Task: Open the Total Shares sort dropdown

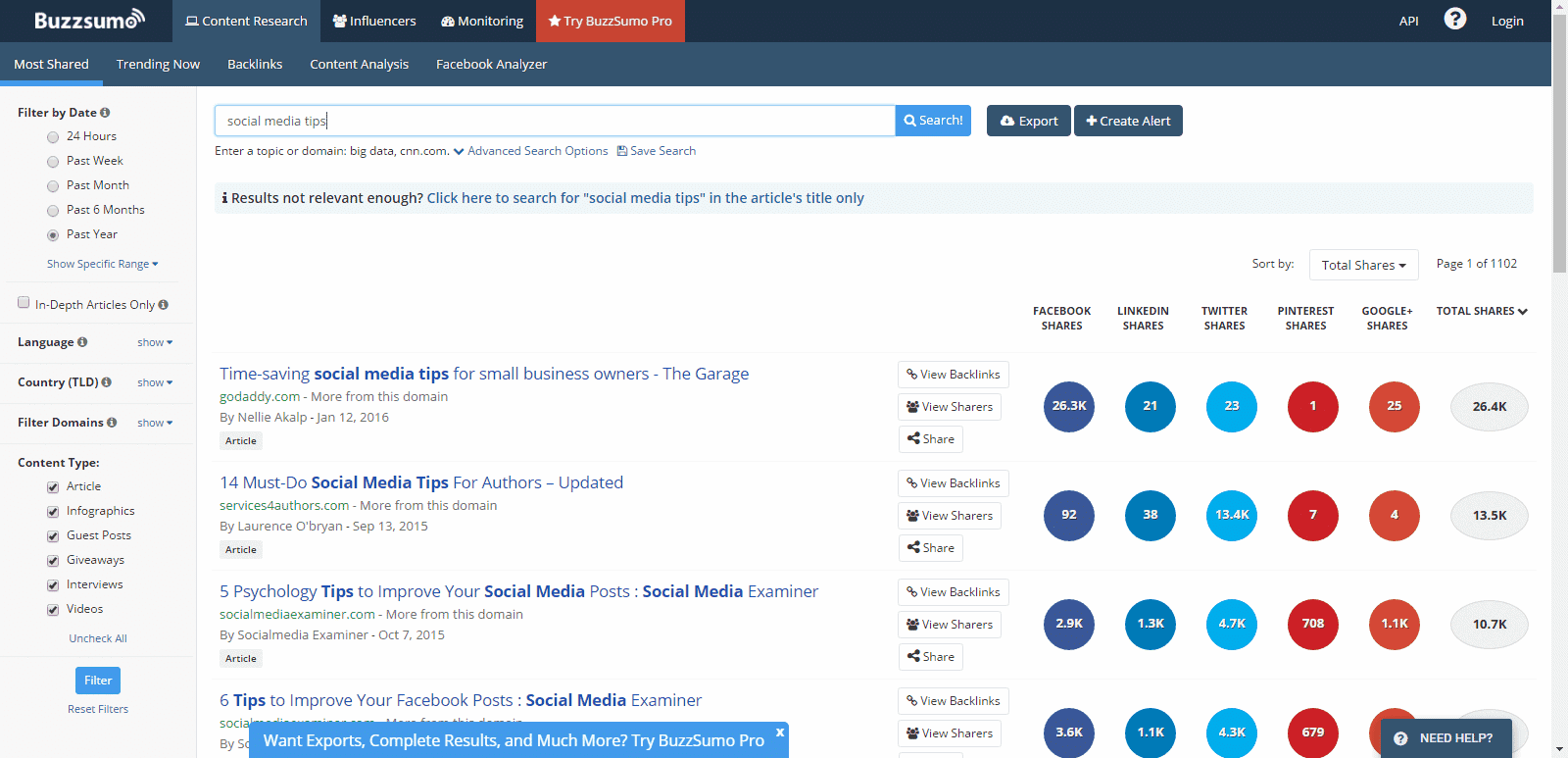Action: (x=1363, y=265)
